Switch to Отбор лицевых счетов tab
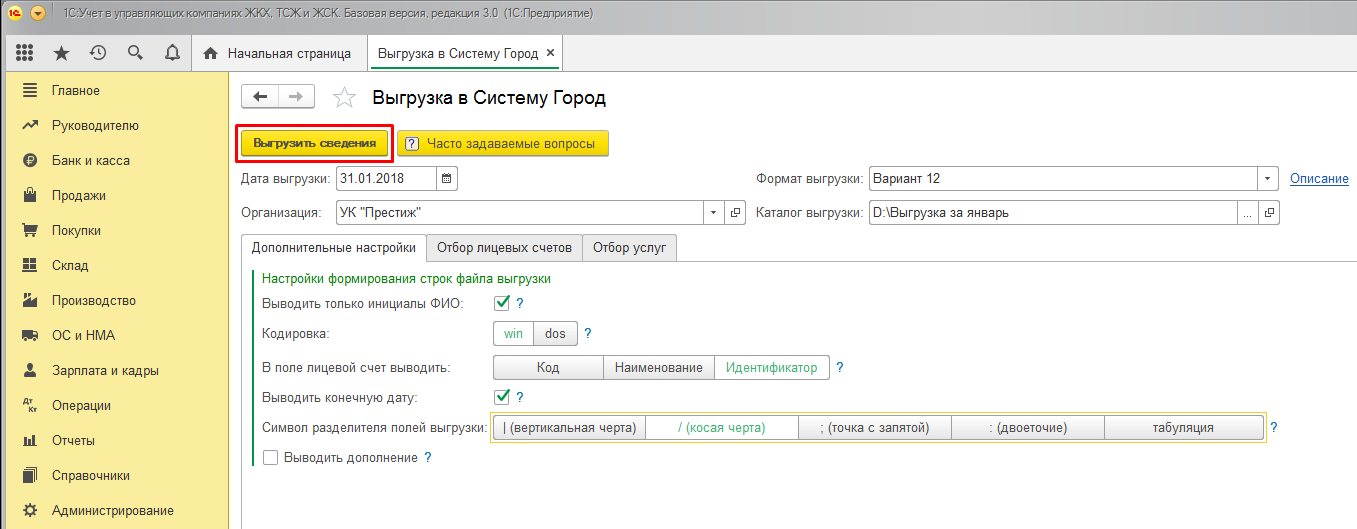 click(x=504, y=247)
